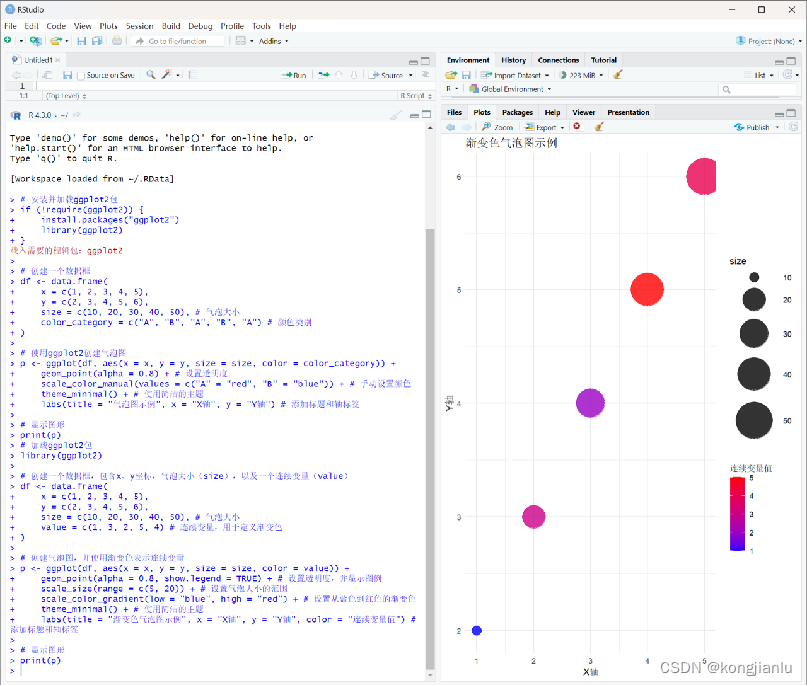Refresh current plot icon
Viewport: 807px width, 686px height.
coord(793,127)
